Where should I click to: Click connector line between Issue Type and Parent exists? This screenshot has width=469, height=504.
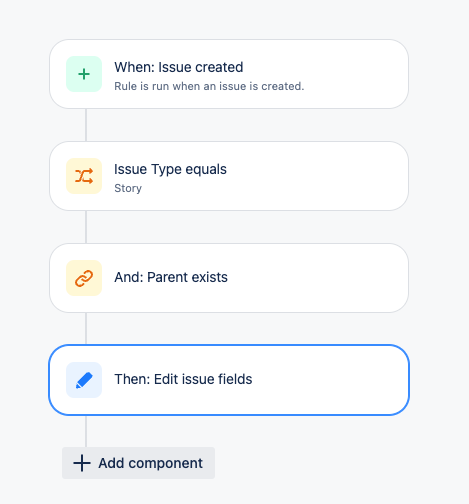click(x=86, y=227)
